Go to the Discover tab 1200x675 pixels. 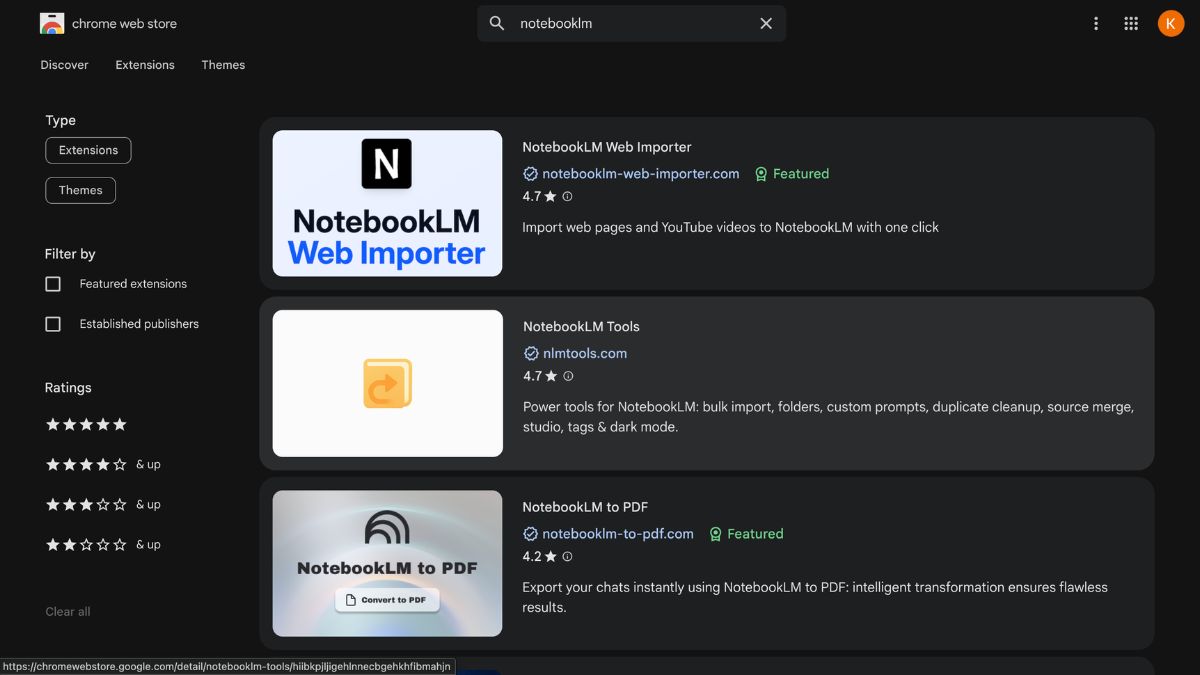click(x=64, y=65)
